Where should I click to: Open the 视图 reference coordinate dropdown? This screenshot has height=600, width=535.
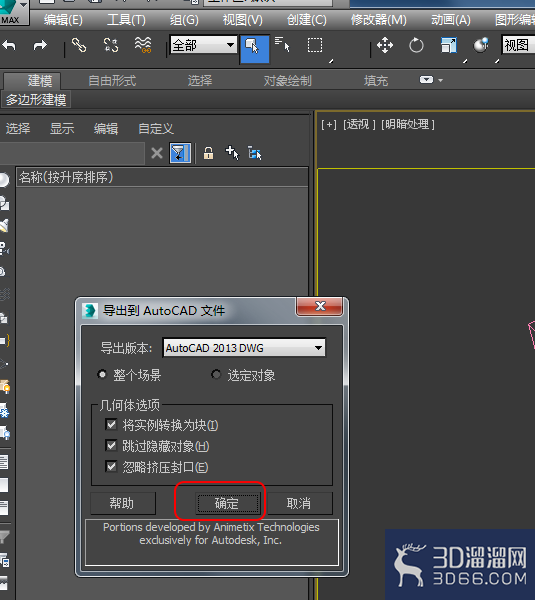click(518, 45)
